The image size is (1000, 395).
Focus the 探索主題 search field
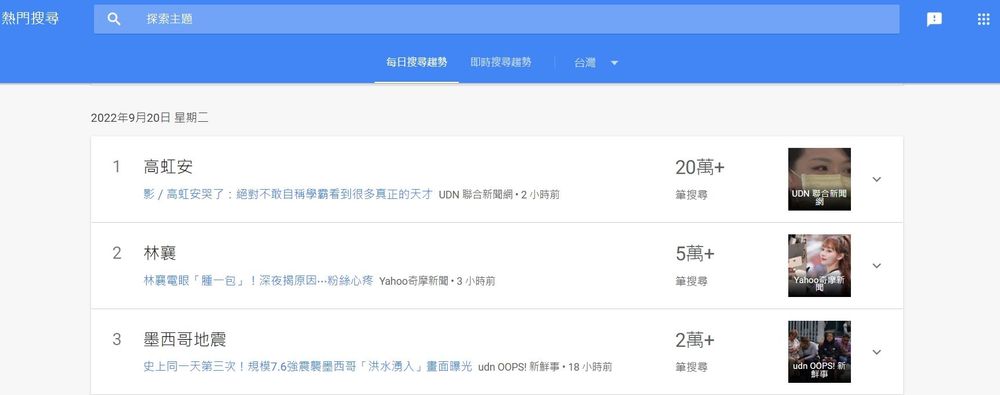496,19
